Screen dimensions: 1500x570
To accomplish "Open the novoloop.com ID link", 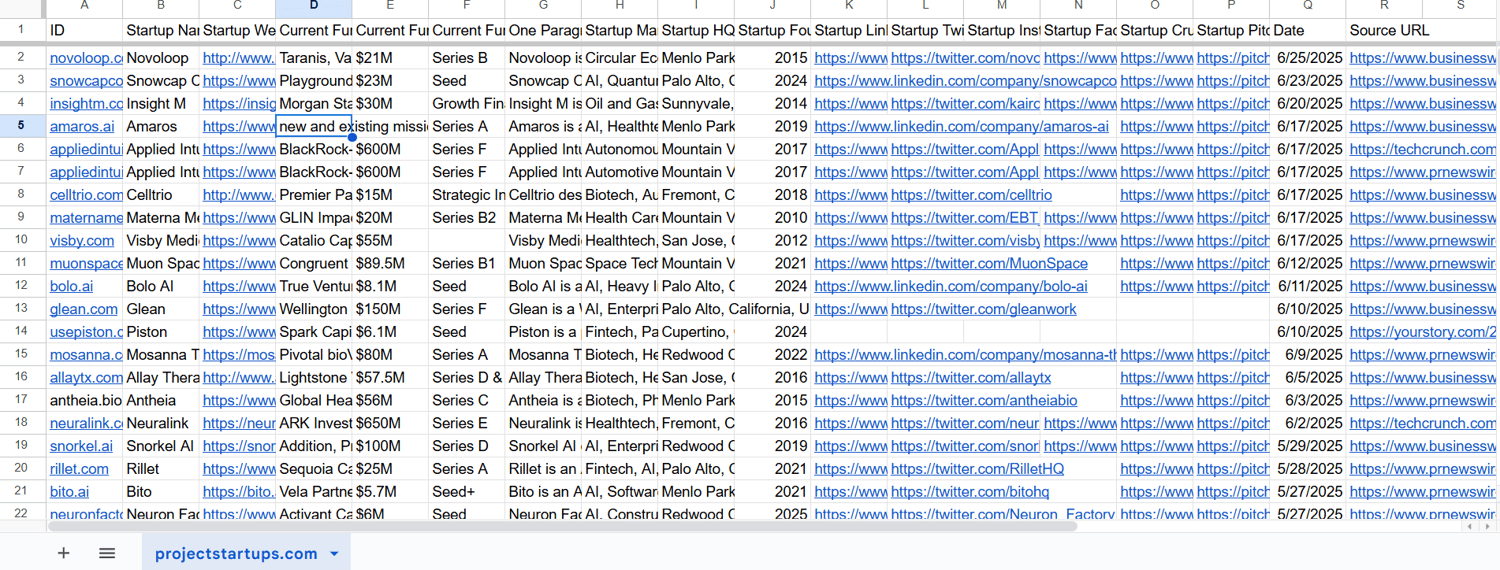I will (x=85, y=58).
